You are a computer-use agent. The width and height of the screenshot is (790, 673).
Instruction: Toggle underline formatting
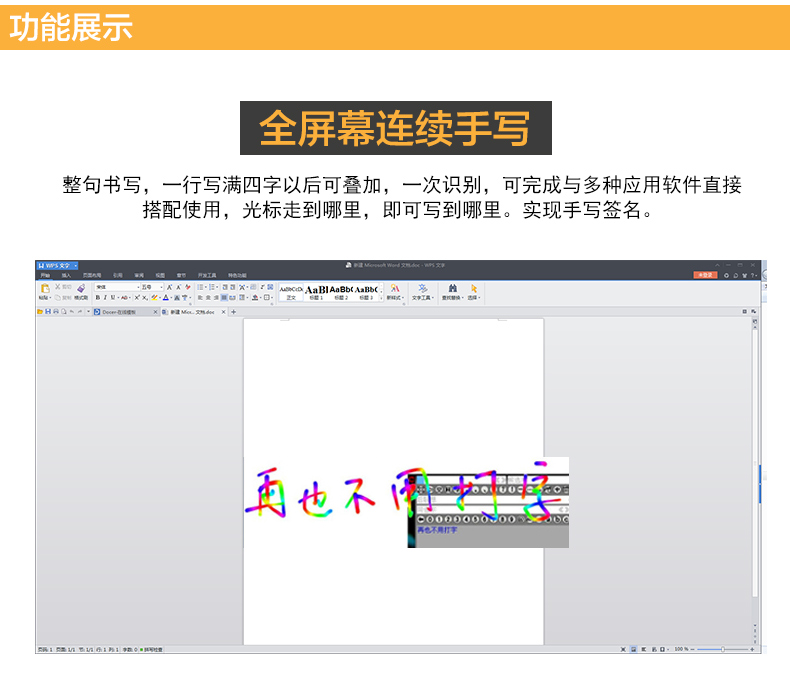click(x=112, y=298)
